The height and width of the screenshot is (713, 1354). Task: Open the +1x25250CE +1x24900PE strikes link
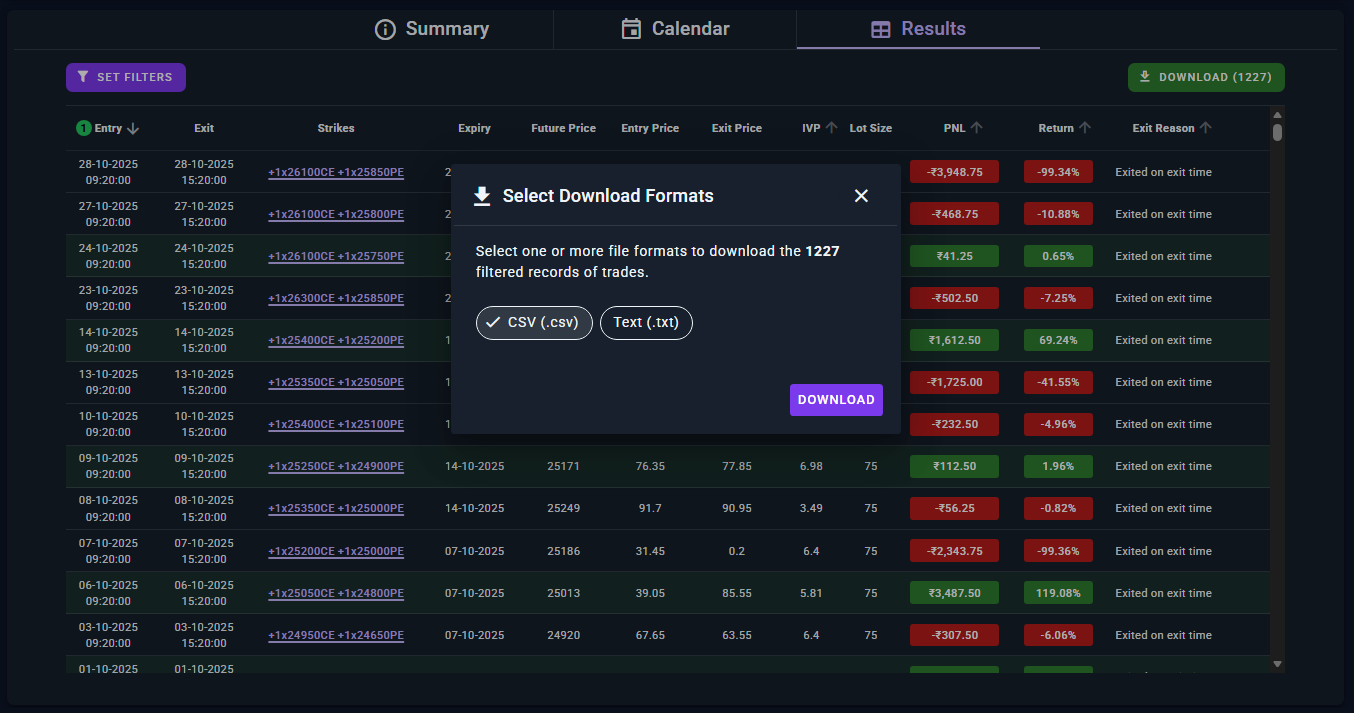(336, 466)
